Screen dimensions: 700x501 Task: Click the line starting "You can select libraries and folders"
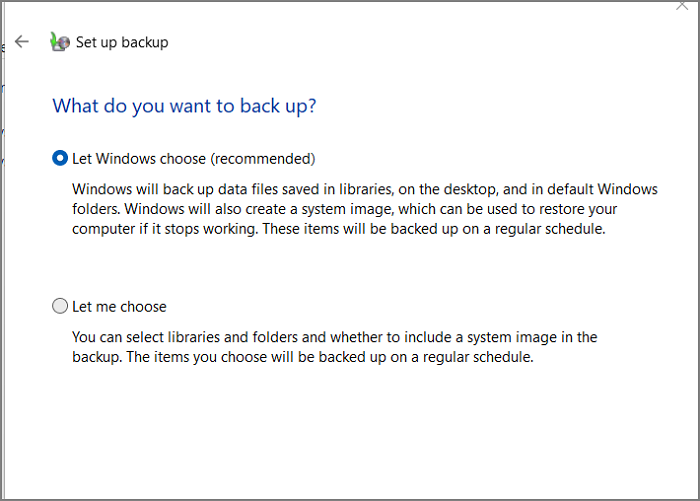pos(335,337)
